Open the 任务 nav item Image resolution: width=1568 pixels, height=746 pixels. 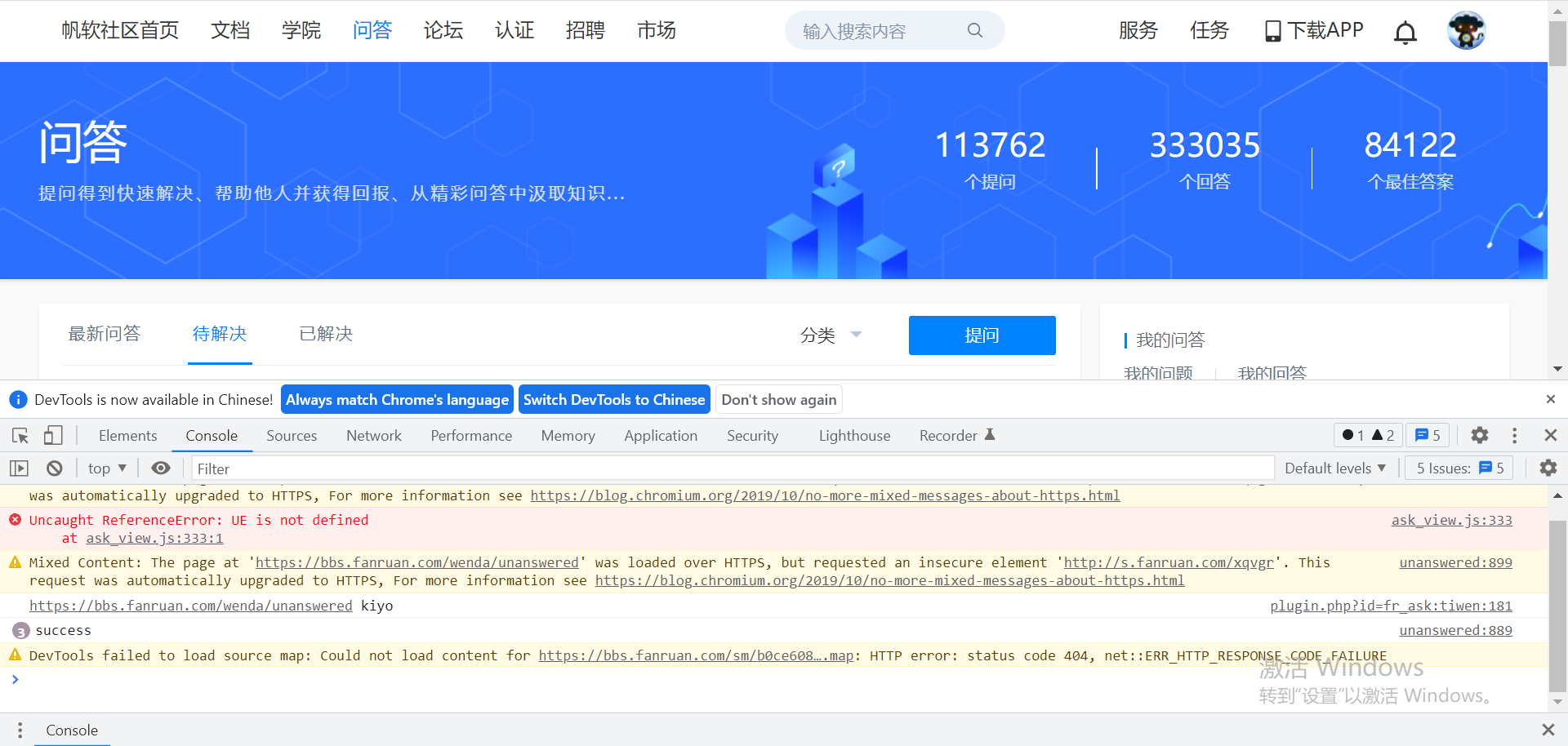[x=1209, y=31]
